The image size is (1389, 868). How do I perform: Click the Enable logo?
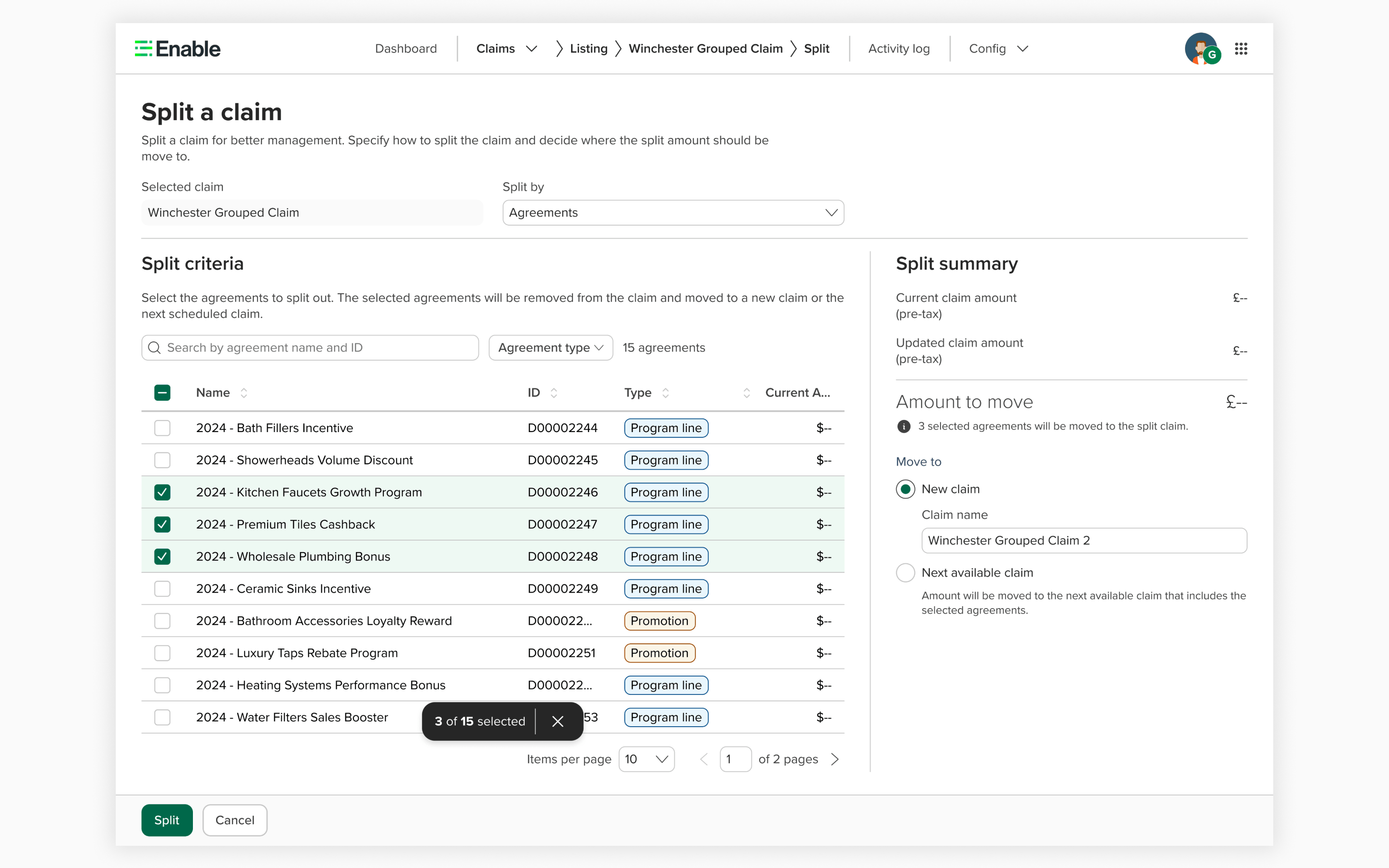coord(177,49)
